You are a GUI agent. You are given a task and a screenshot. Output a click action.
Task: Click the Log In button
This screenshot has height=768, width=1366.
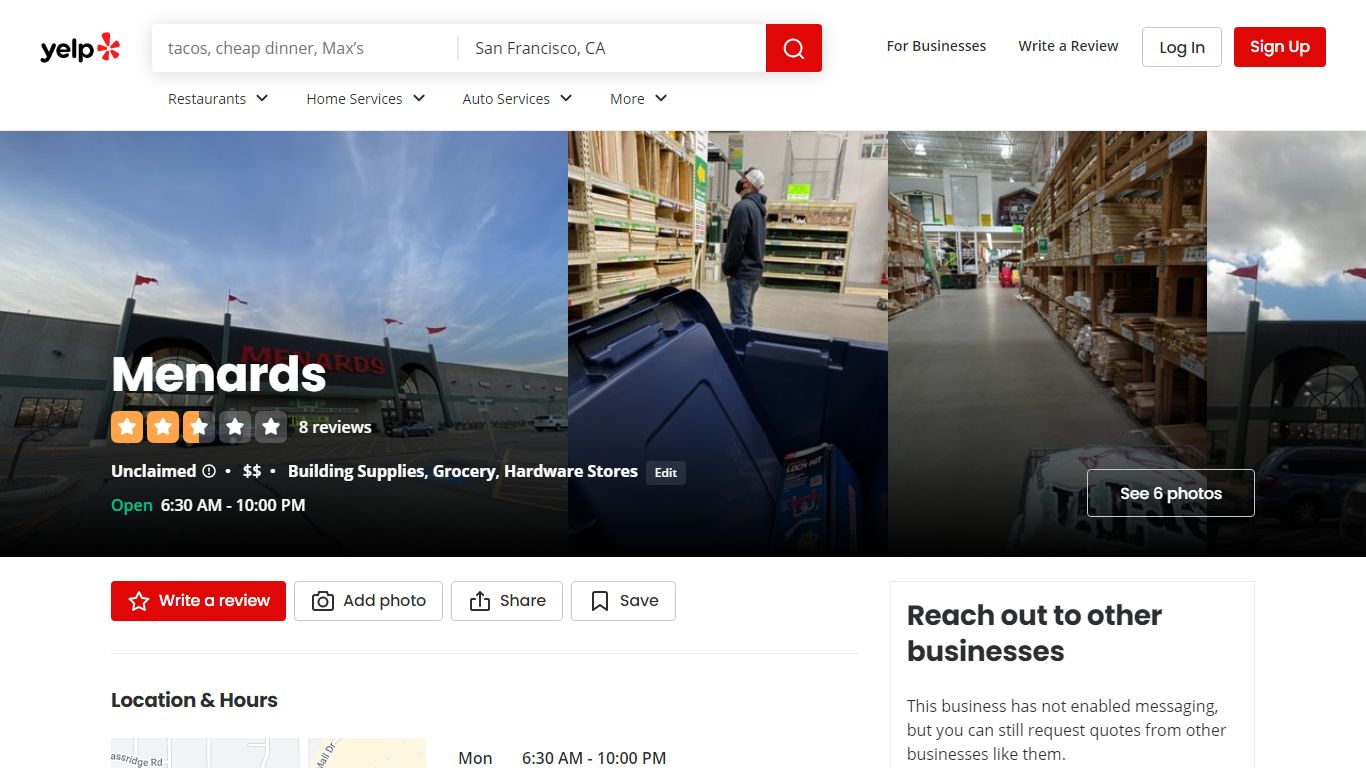pos(1182,47)
